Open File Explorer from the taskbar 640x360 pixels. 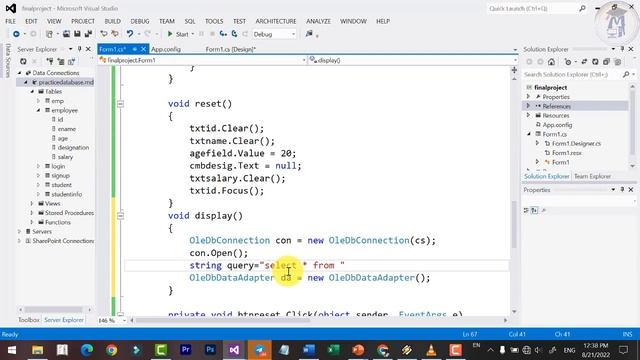point(37,350)
